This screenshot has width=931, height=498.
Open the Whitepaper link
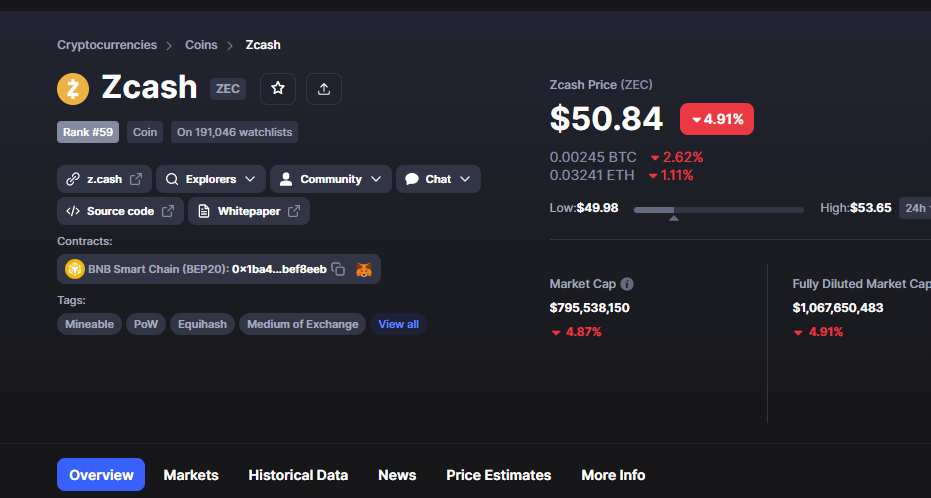point(249,211)
